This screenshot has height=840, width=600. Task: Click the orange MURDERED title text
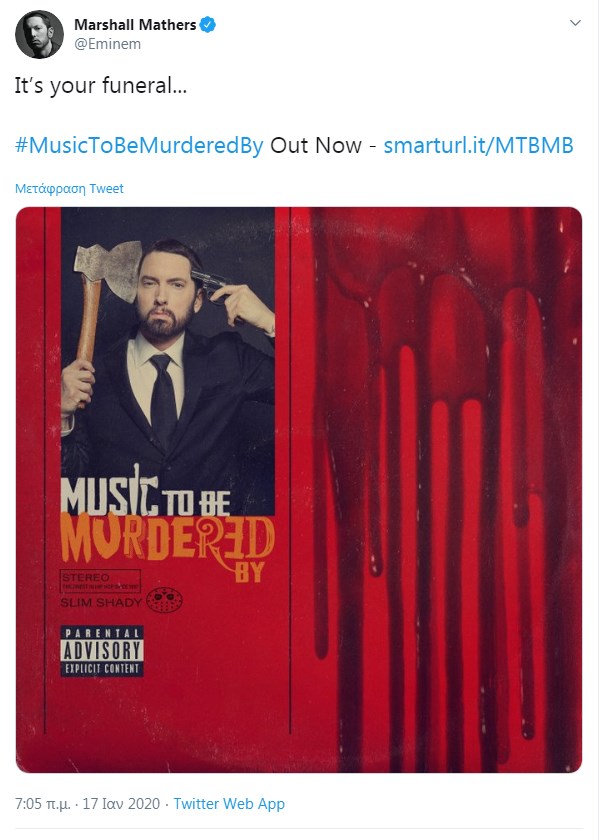pos(168,540)
